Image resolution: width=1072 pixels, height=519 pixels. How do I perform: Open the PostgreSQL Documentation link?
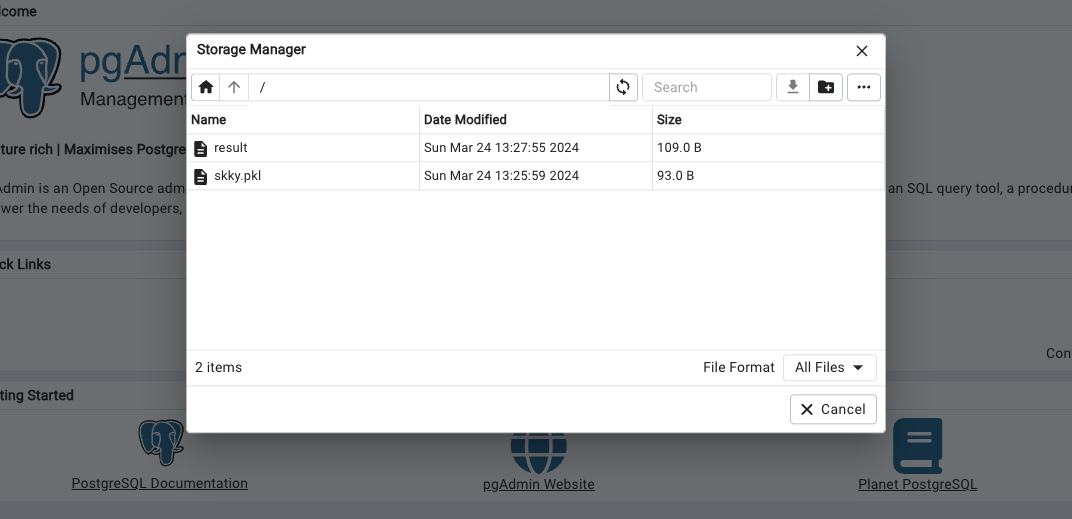point(160,483)
